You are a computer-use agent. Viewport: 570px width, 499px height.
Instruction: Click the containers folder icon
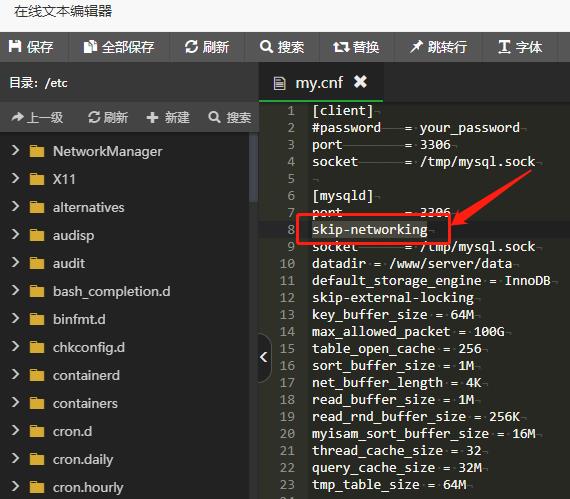click(x=37, y=403)
